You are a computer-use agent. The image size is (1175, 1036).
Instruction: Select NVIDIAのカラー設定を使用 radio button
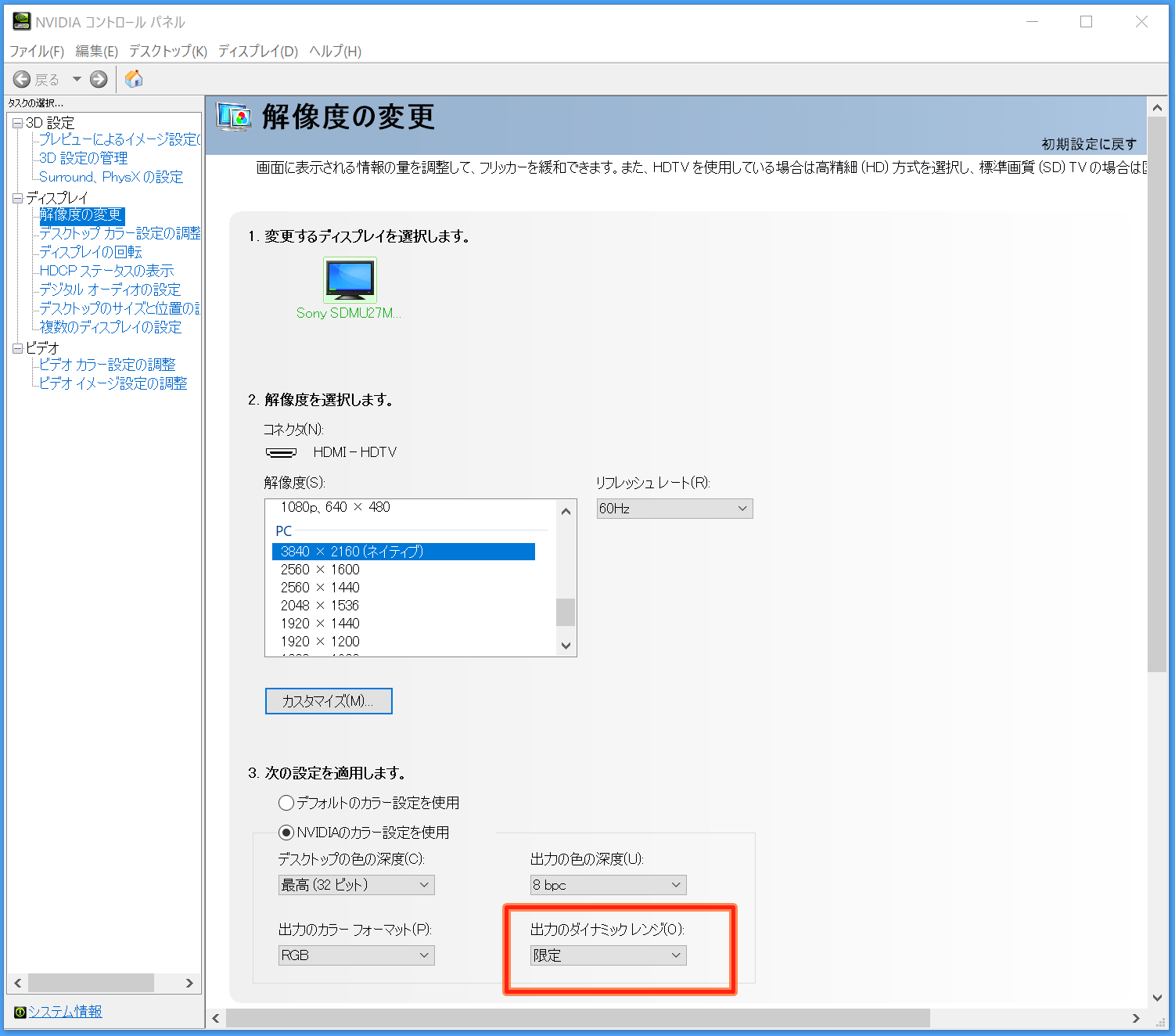[286, 833]
